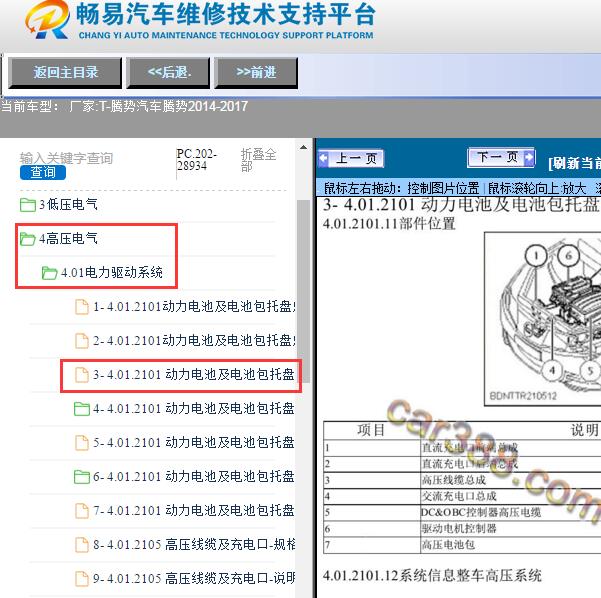Click callout number 6 in the diagram

(568, 256)
